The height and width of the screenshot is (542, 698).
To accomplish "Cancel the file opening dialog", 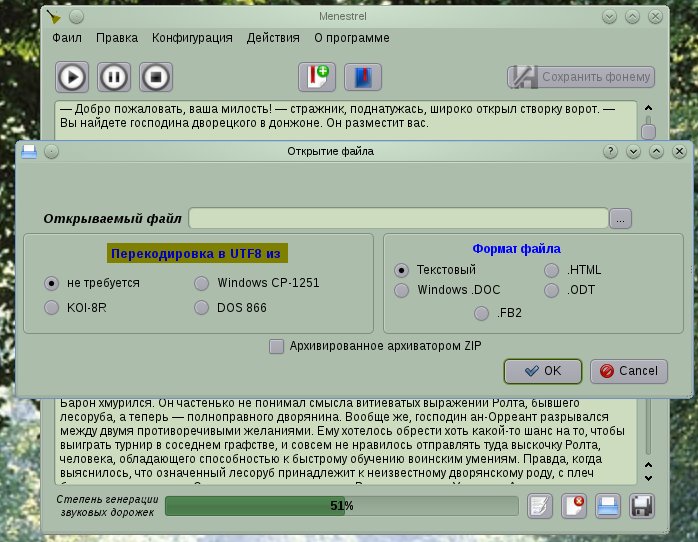I will 629,371.
